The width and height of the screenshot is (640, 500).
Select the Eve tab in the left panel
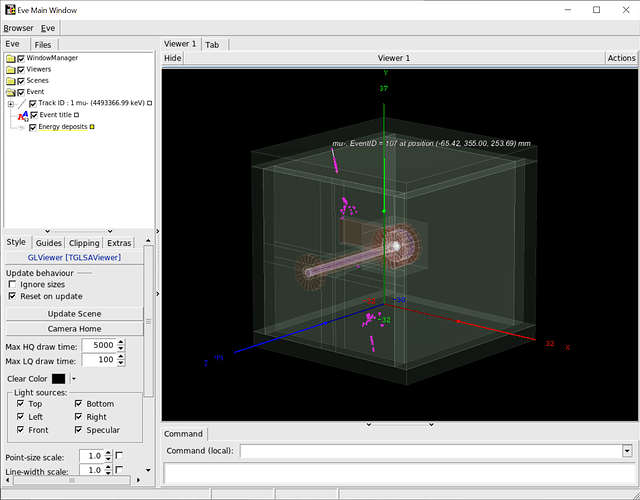[x=13, y=44]
